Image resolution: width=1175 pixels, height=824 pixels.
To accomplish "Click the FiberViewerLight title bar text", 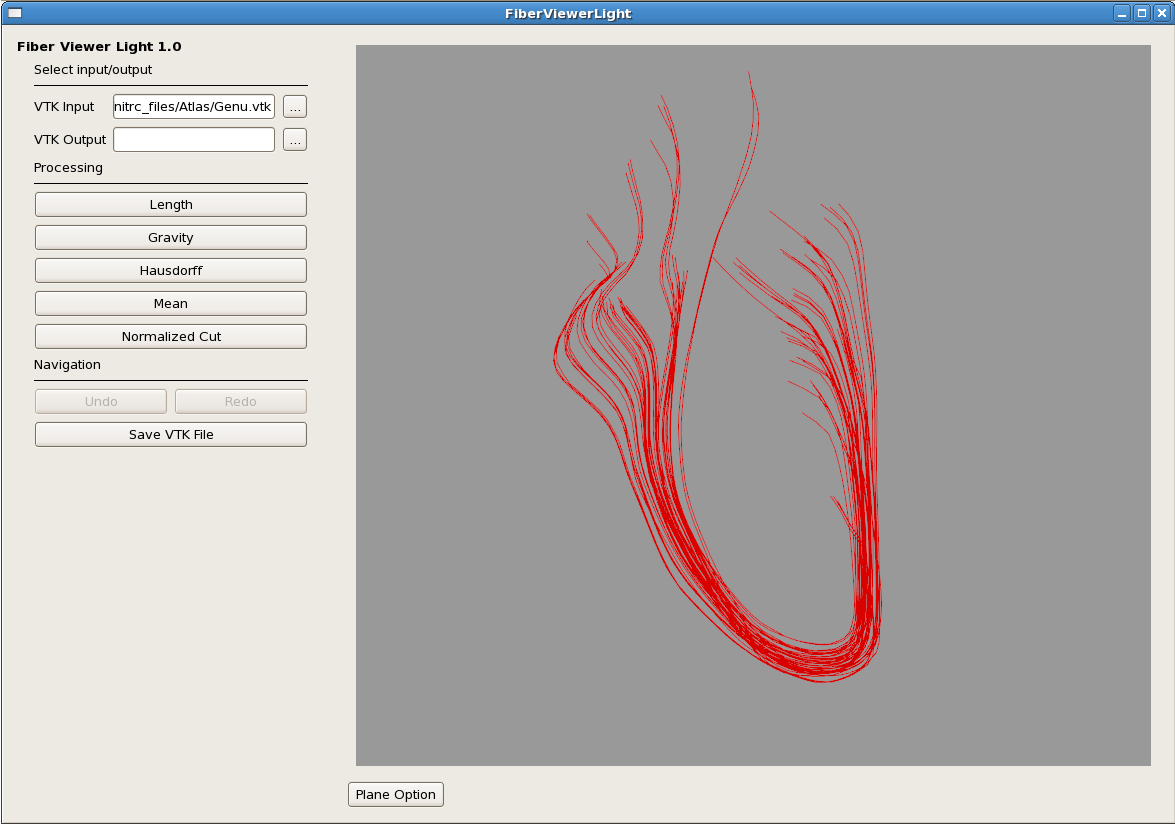I will [x=568, y=13].
